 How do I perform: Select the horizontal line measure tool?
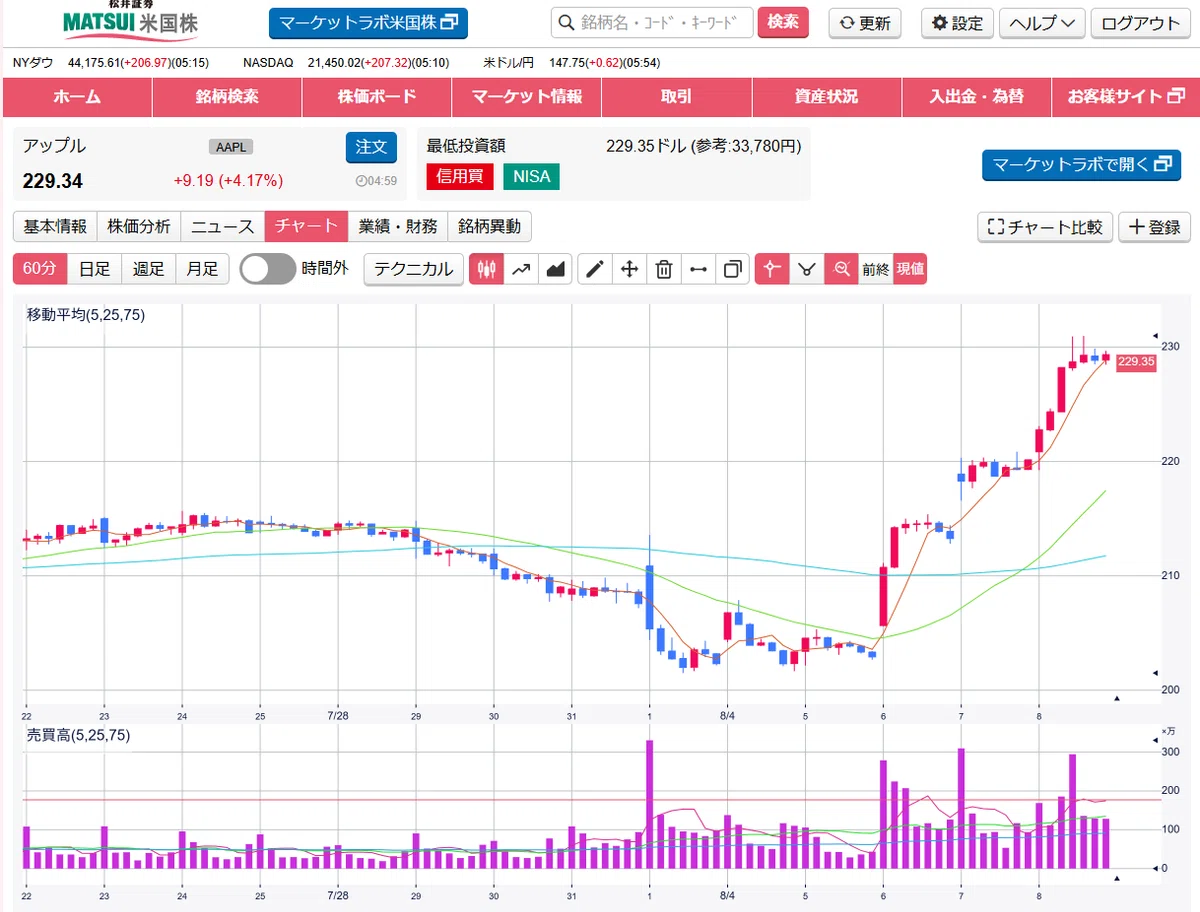pyautogui.click(x=698, y=269)
